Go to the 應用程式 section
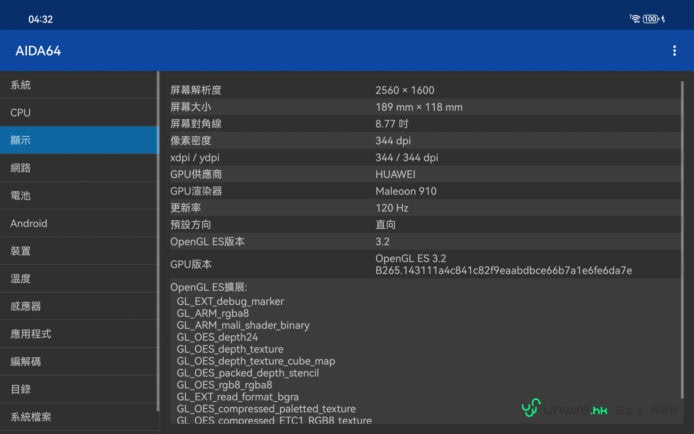 click(79, 334)
